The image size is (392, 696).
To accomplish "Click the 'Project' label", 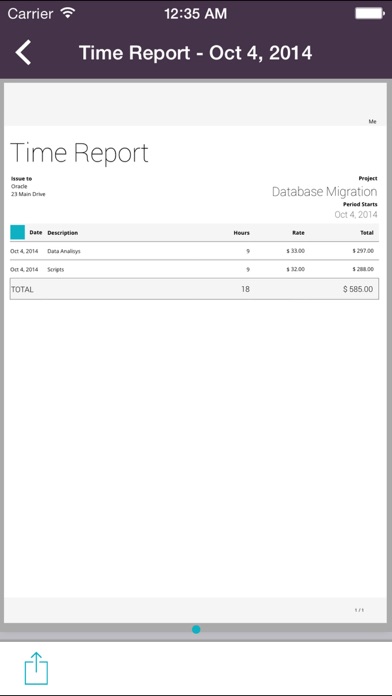I will 368,178.
